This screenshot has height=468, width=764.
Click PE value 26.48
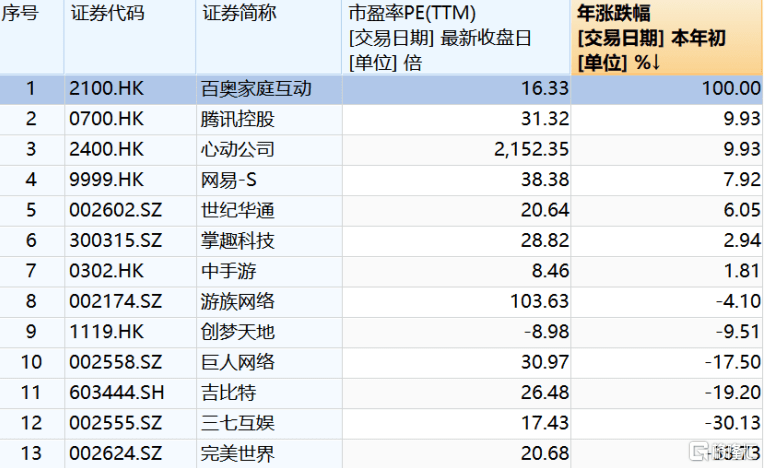tap(545, 393)
